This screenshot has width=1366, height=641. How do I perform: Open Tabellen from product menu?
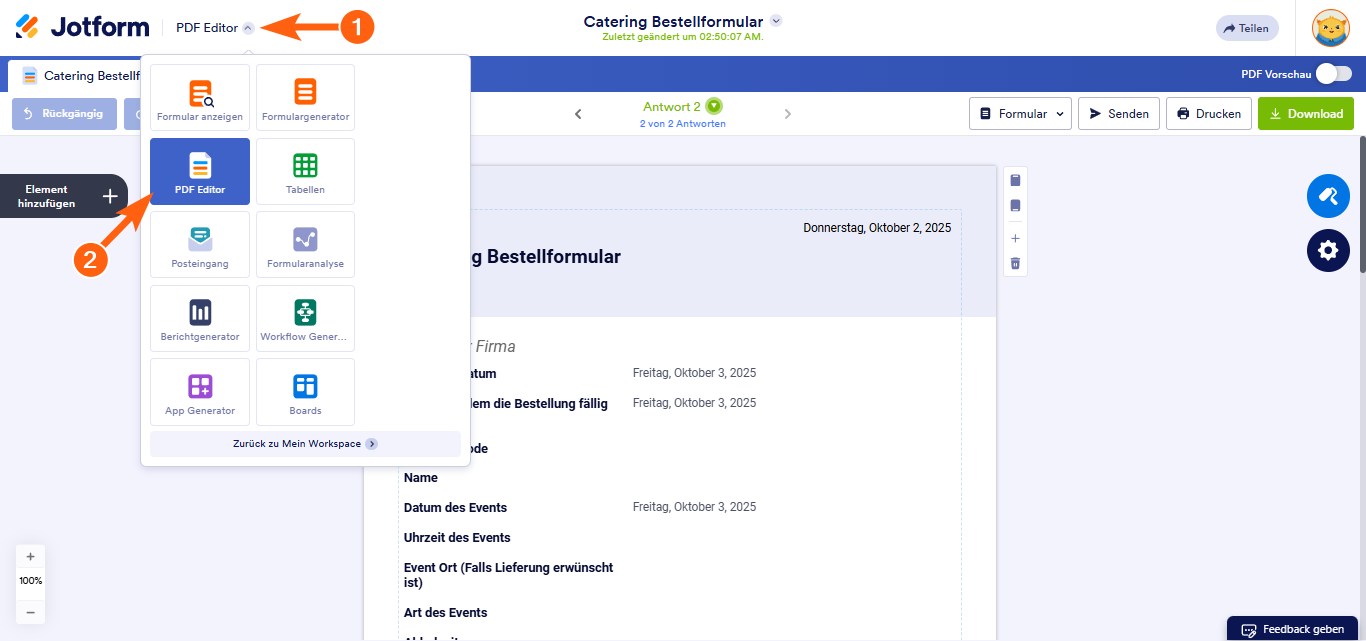click(306, 172)
